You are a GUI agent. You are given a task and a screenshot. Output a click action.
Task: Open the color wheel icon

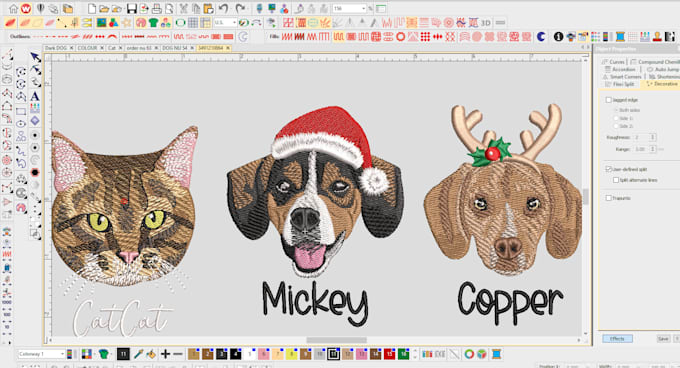[x=469, y=354]
